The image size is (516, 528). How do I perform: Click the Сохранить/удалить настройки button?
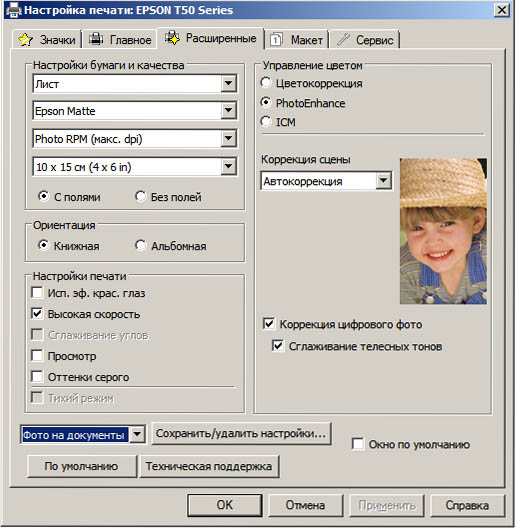coord(241,433)
